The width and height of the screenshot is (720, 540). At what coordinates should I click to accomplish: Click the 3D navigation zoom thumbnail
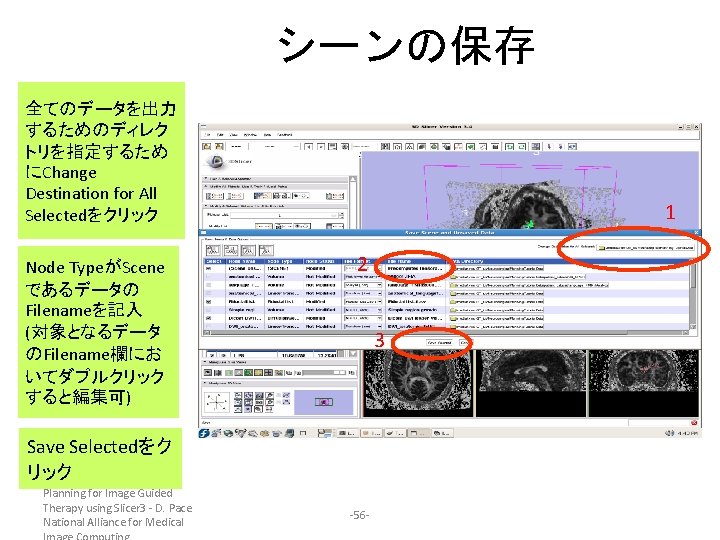pyautogui.click(x=324, y=402)
